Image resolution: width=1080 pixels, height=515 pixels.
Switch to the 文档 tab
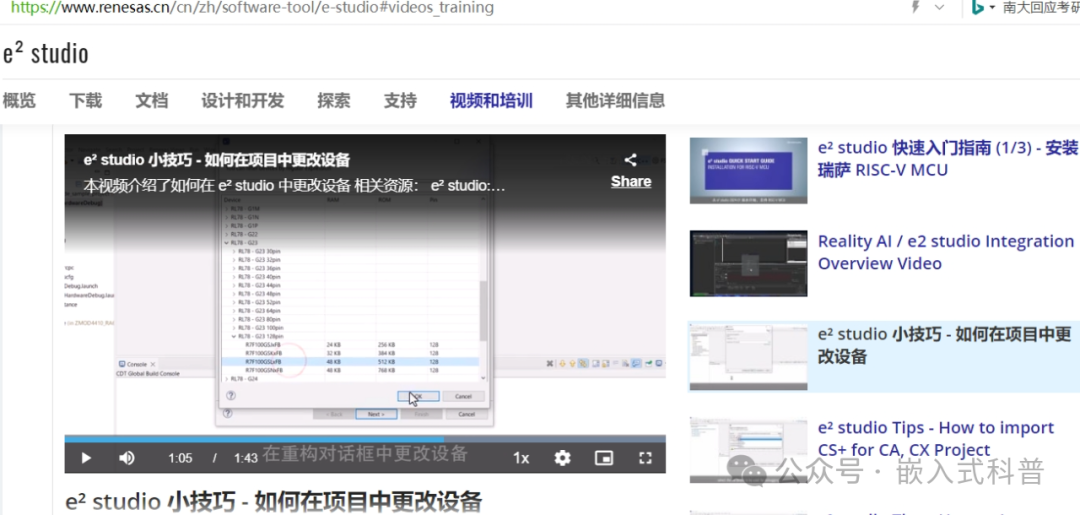(x=152, y=101)
